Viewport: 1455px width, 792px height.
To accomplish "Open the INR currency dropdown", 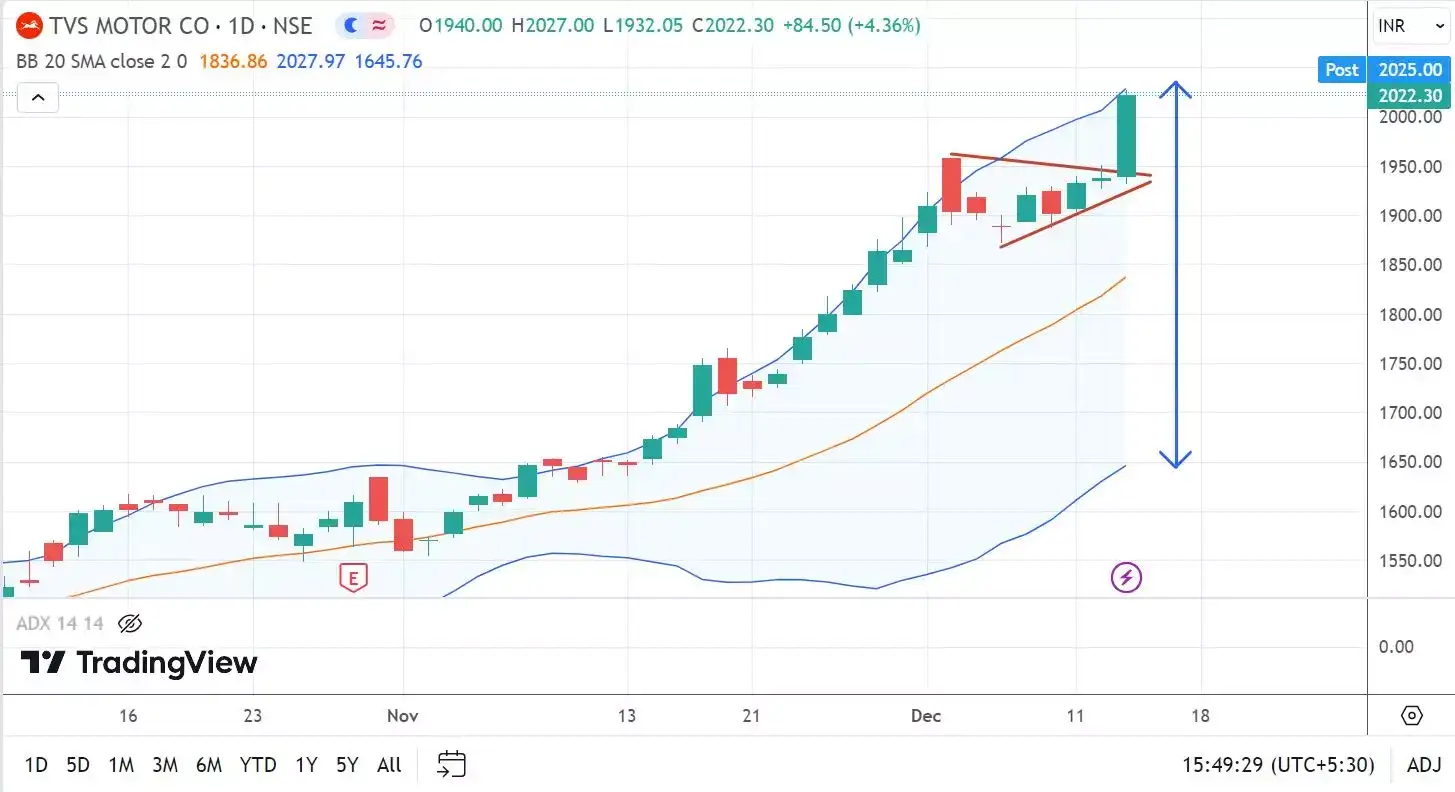I will (x=1410, y=25).
